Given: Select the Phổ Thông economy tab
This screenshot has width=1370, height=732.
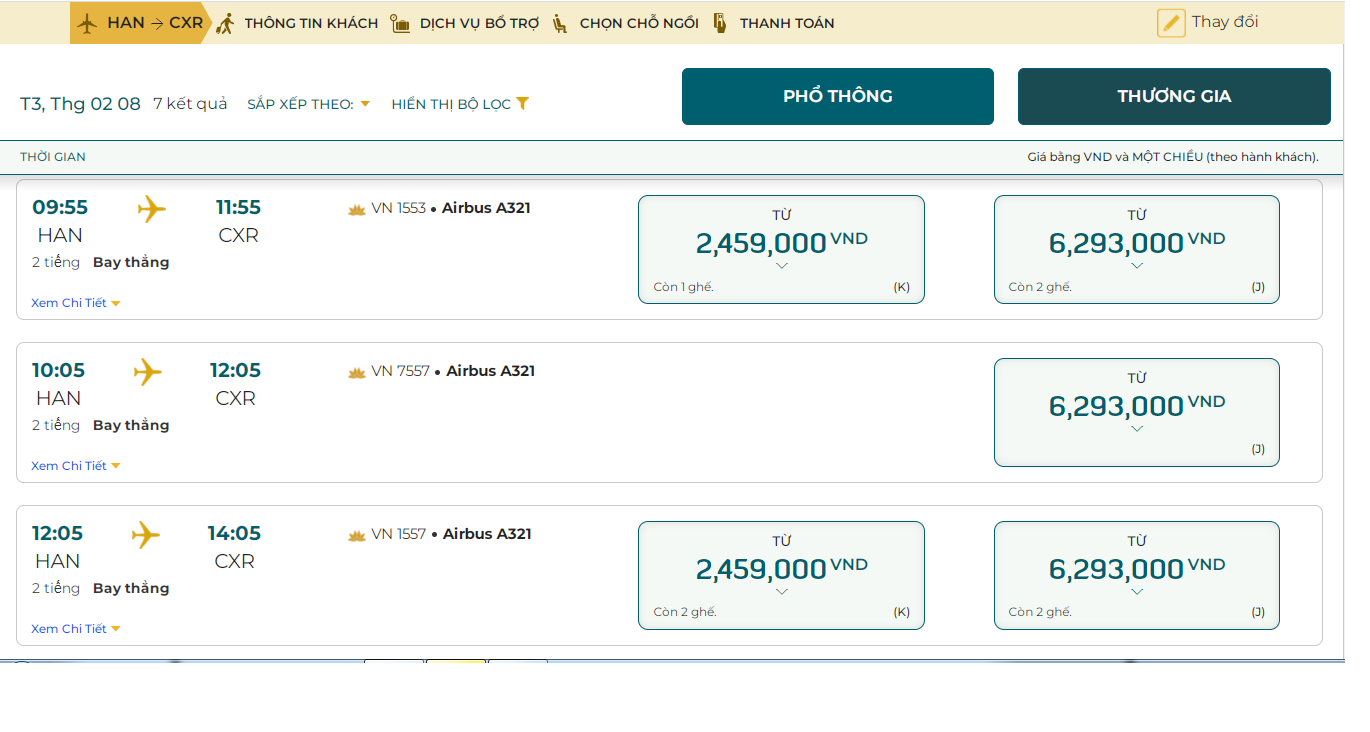Looking at the screenshot, I should tap(837, 97).
